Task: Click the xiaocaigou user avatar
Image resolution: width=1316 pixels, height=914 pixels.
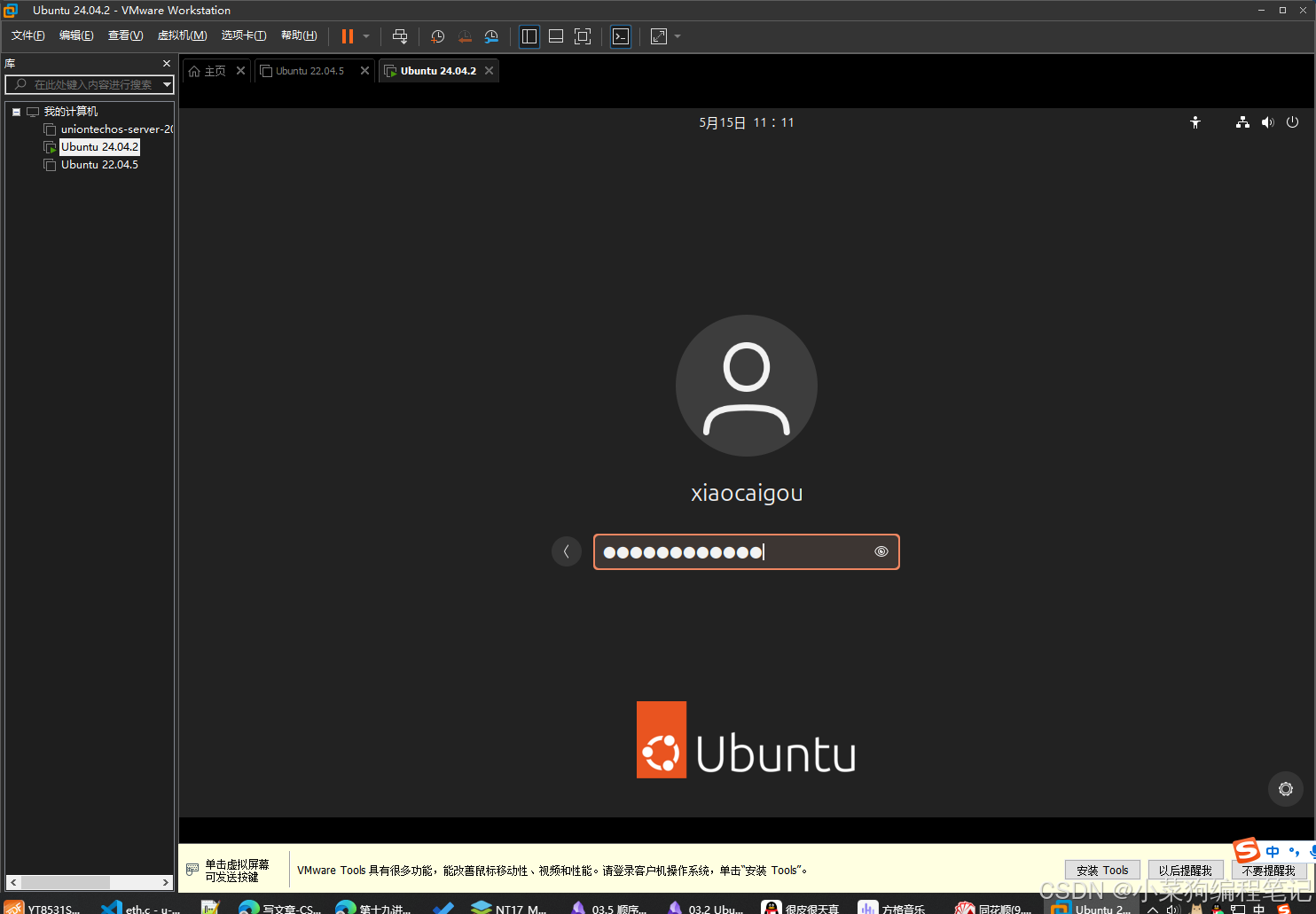Action: (x=747, y=386)
